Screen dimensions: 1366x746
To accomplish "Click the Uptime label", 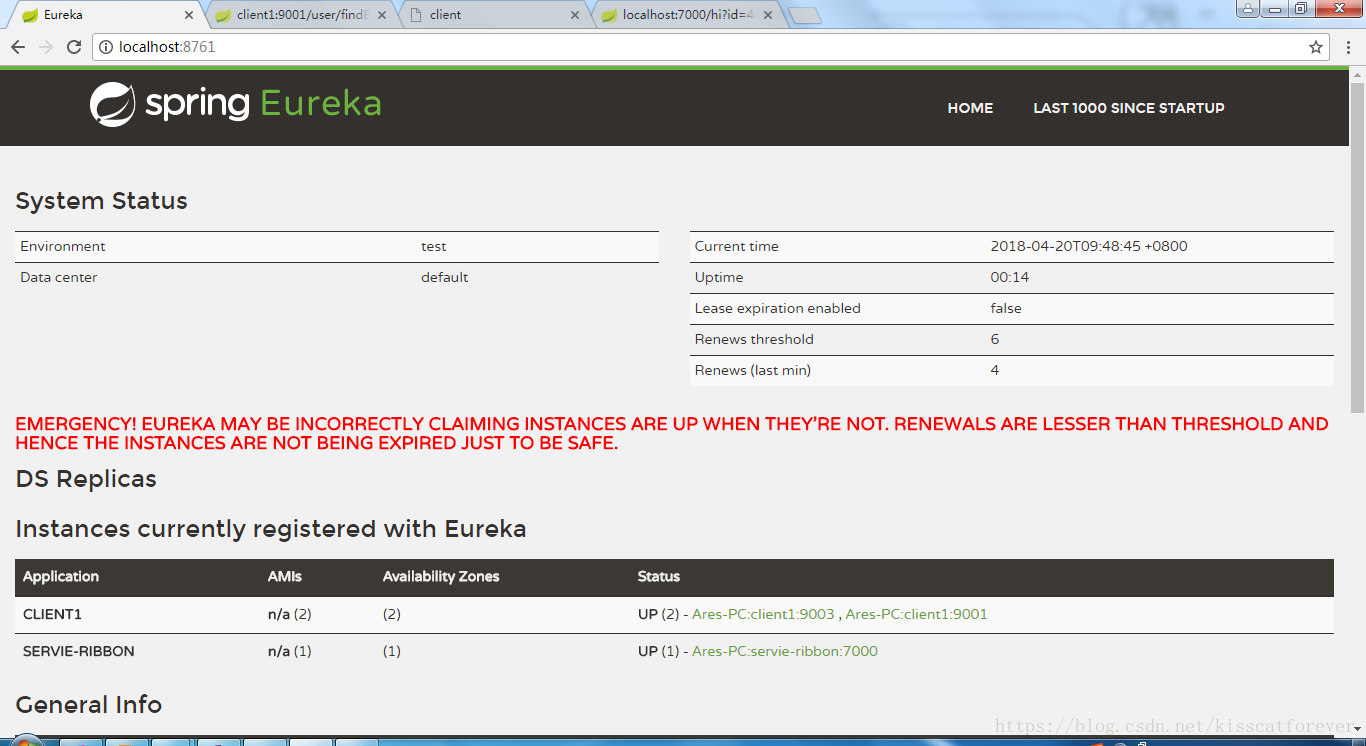I will coord(719,277).
